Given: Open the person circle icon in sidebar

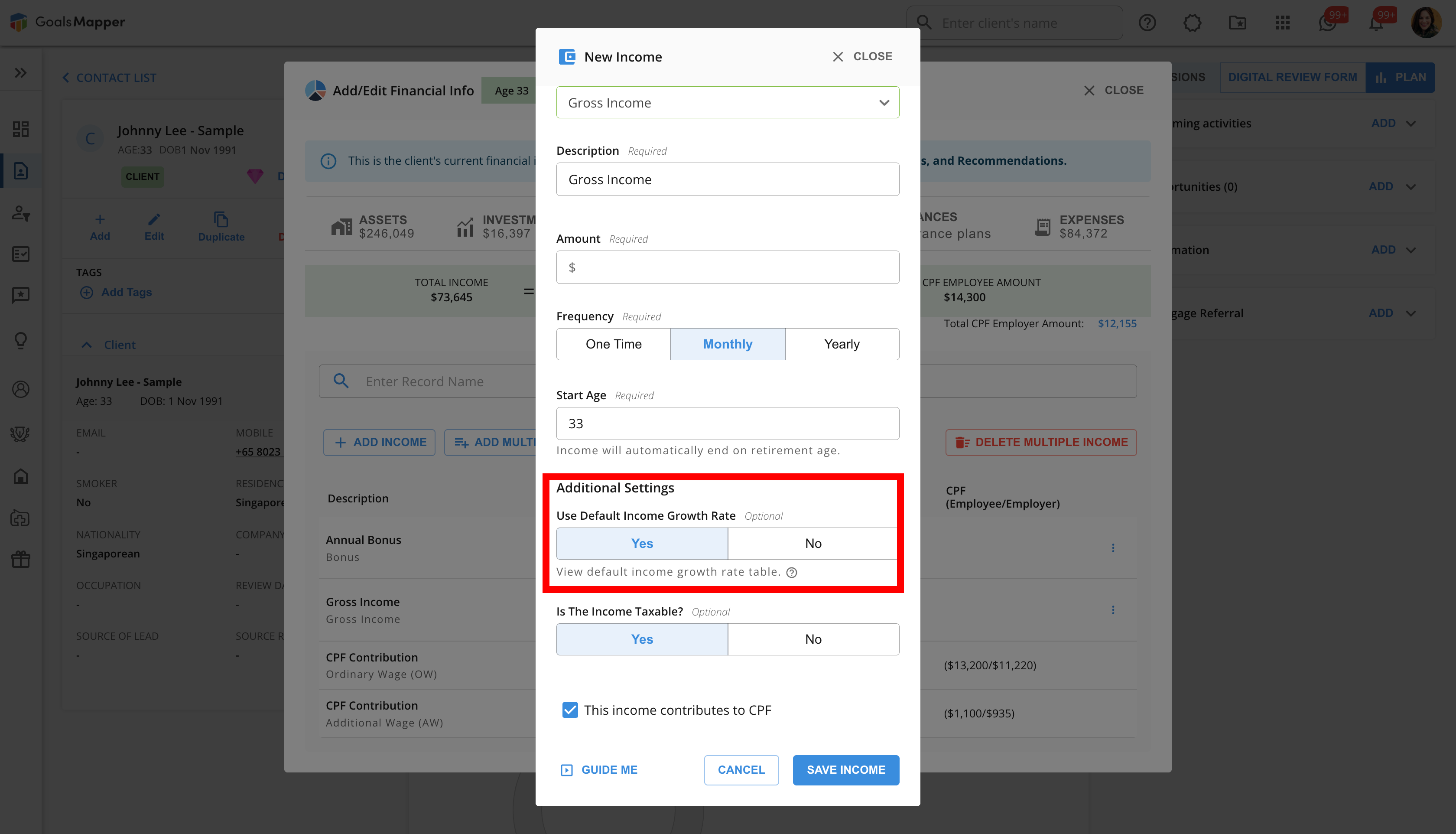Looking at the screenshot, I should pos(21,390).
